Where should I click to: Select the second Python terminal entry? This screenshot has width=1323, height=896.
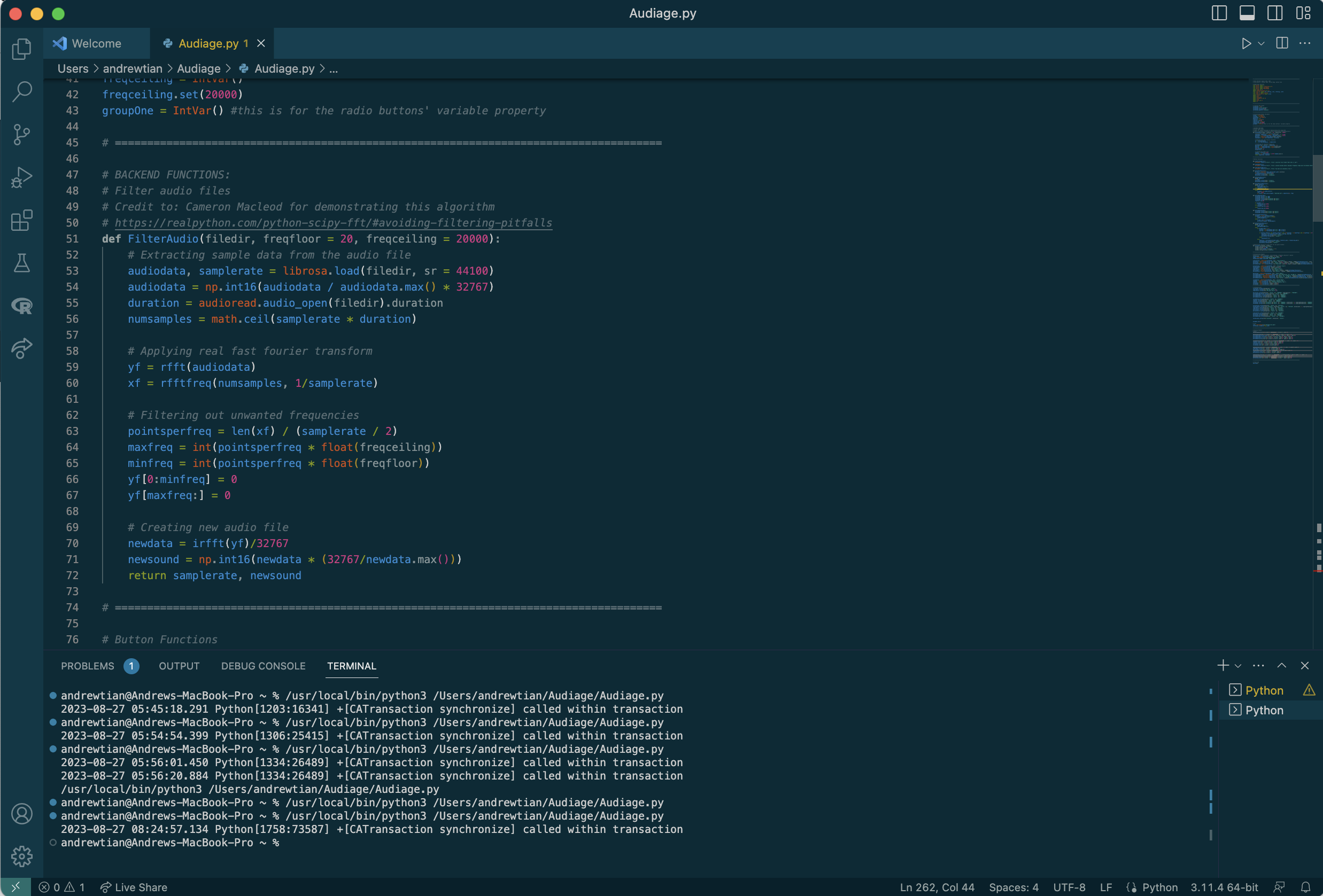(1264, 710)
